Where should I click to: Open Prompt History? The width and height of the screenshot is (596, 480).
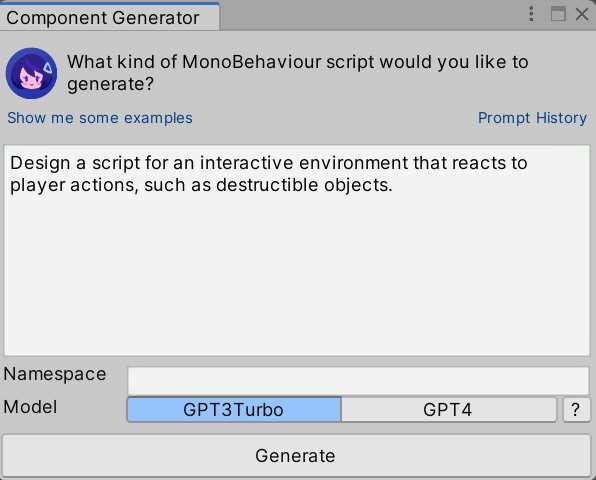coord(532,118)
